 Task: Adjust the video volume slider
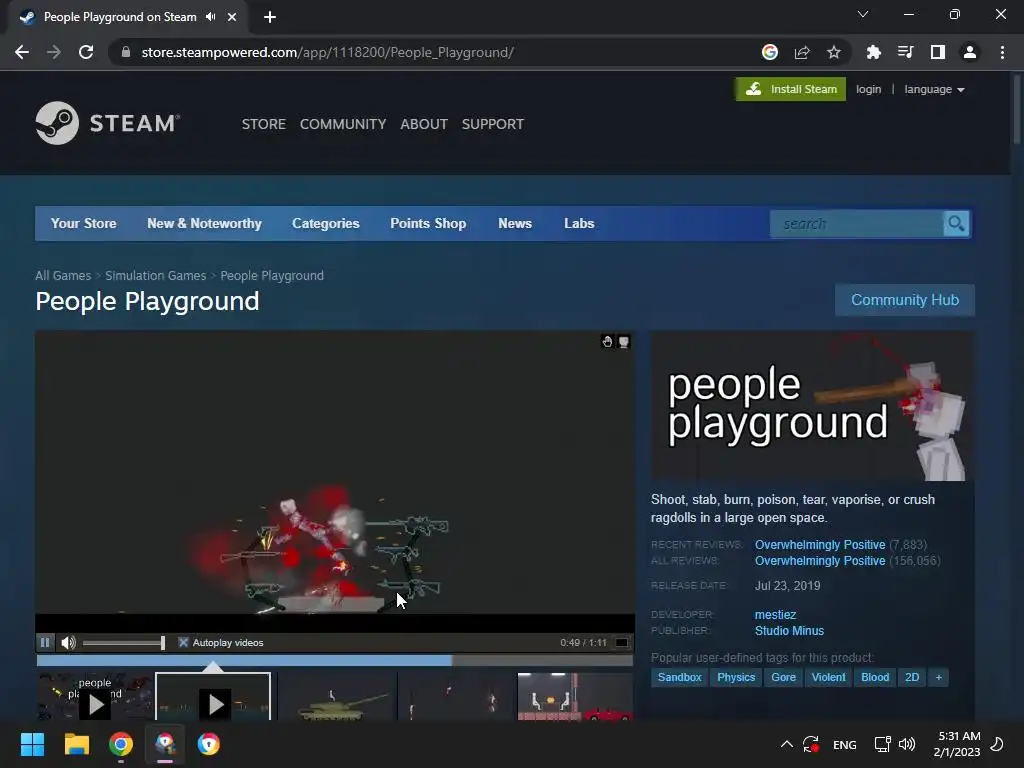pos(124,643)
